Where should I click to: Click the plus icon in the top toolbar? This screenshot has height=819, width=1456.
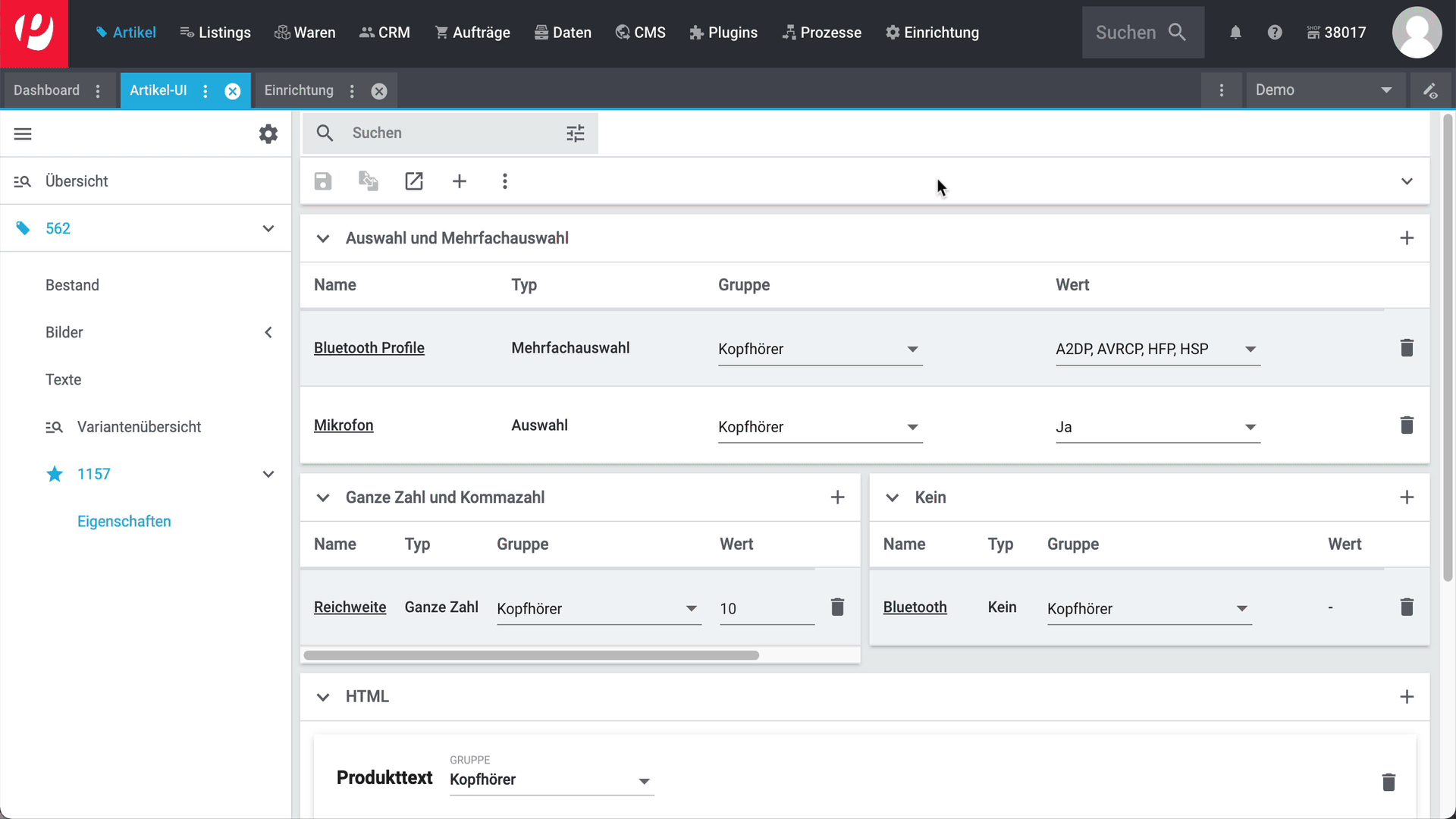[460, 181]
